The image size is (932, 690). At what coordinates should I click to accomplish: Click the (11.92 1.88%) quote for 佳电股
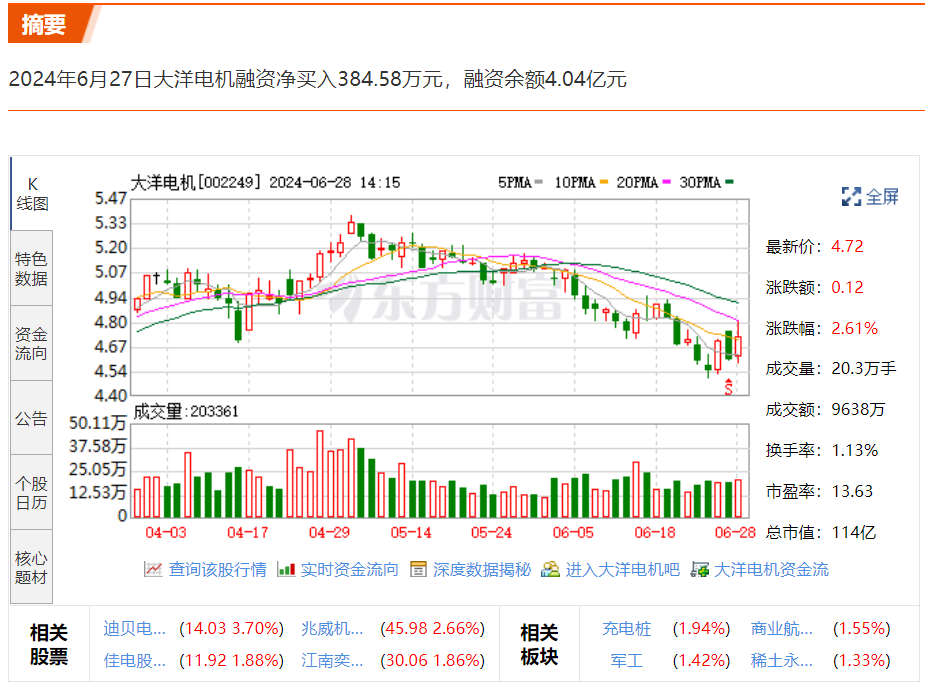coord(232,660)
